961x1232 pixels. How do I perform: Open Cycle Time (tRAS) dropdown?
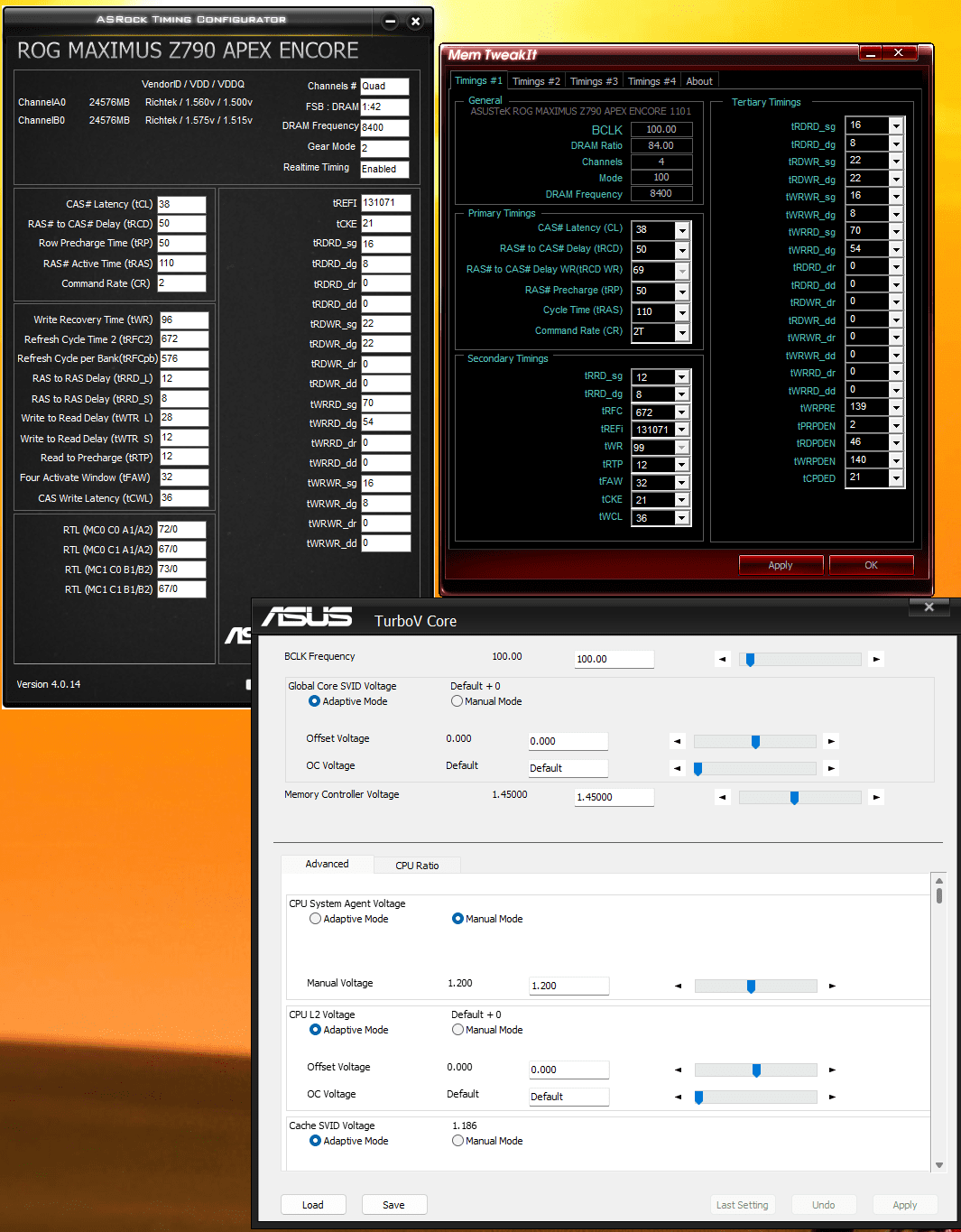pyautogui.click(x=682, y=312)
